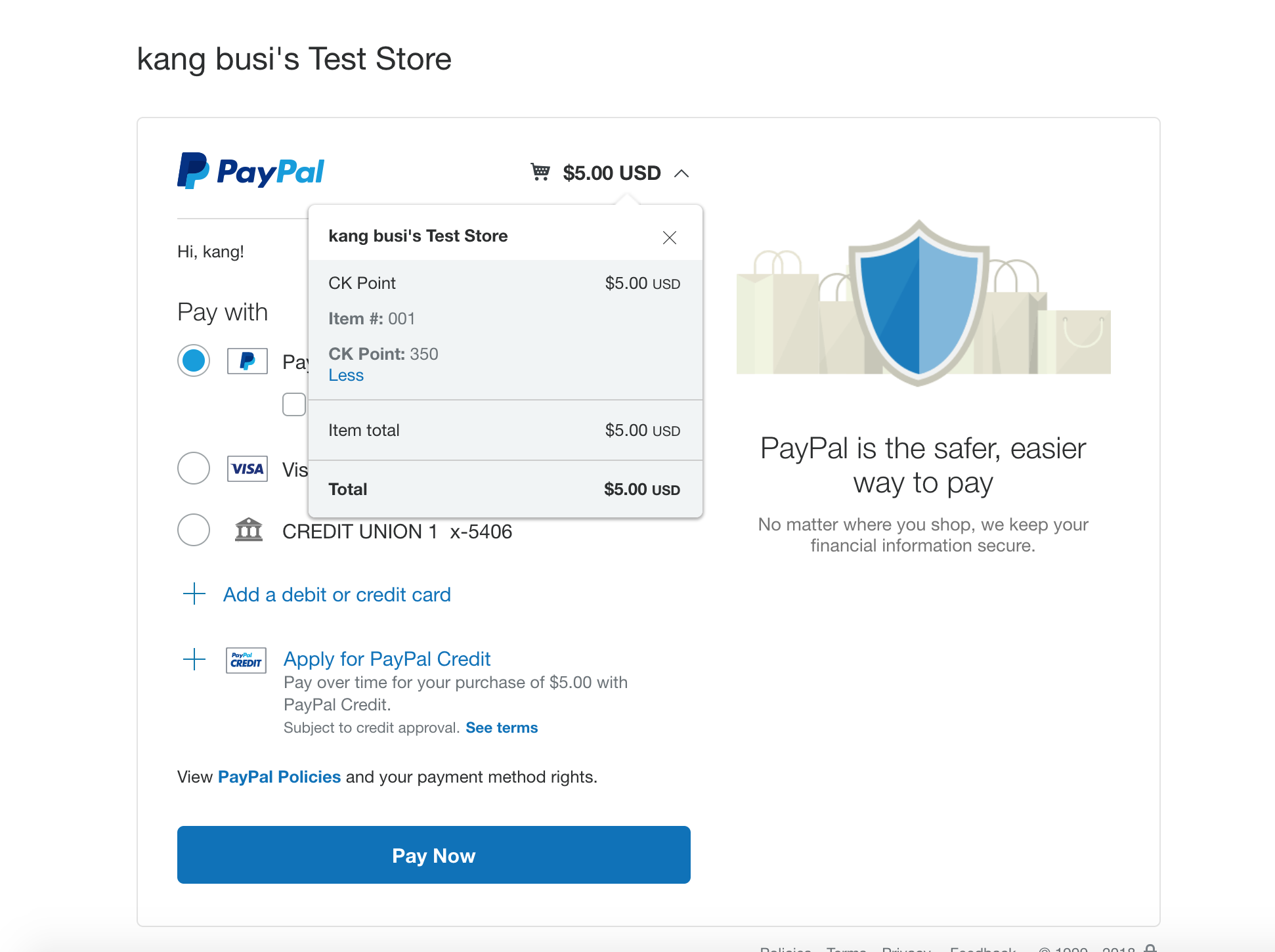Click plus icon beside PayPal Credit
1275x952 pixels.
point(194,659)
